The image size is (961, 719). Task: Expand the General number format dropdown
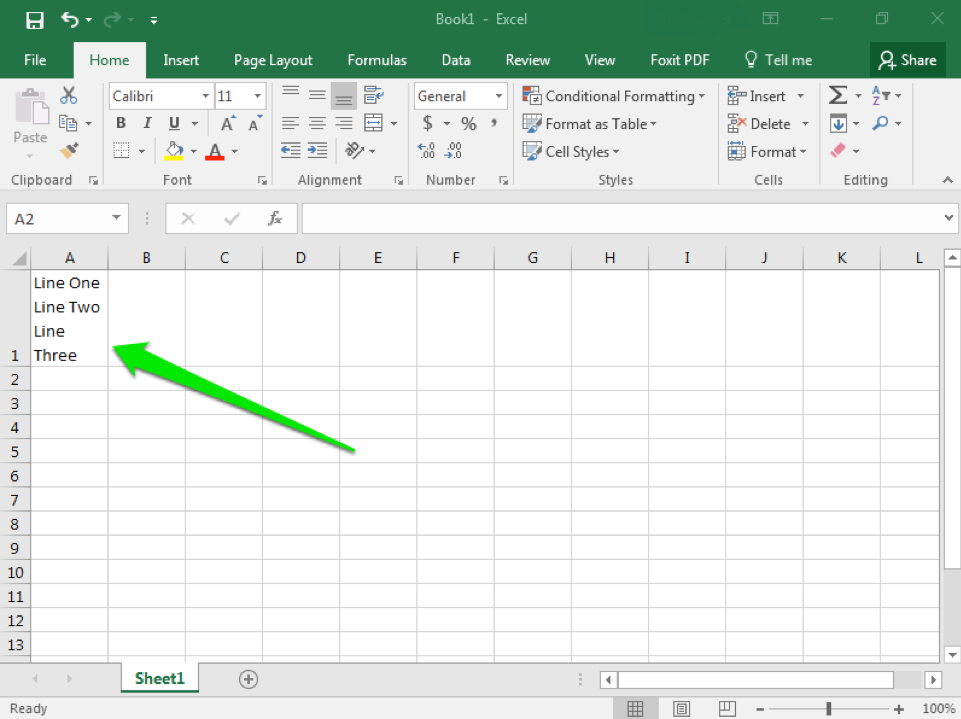(498, 96)
